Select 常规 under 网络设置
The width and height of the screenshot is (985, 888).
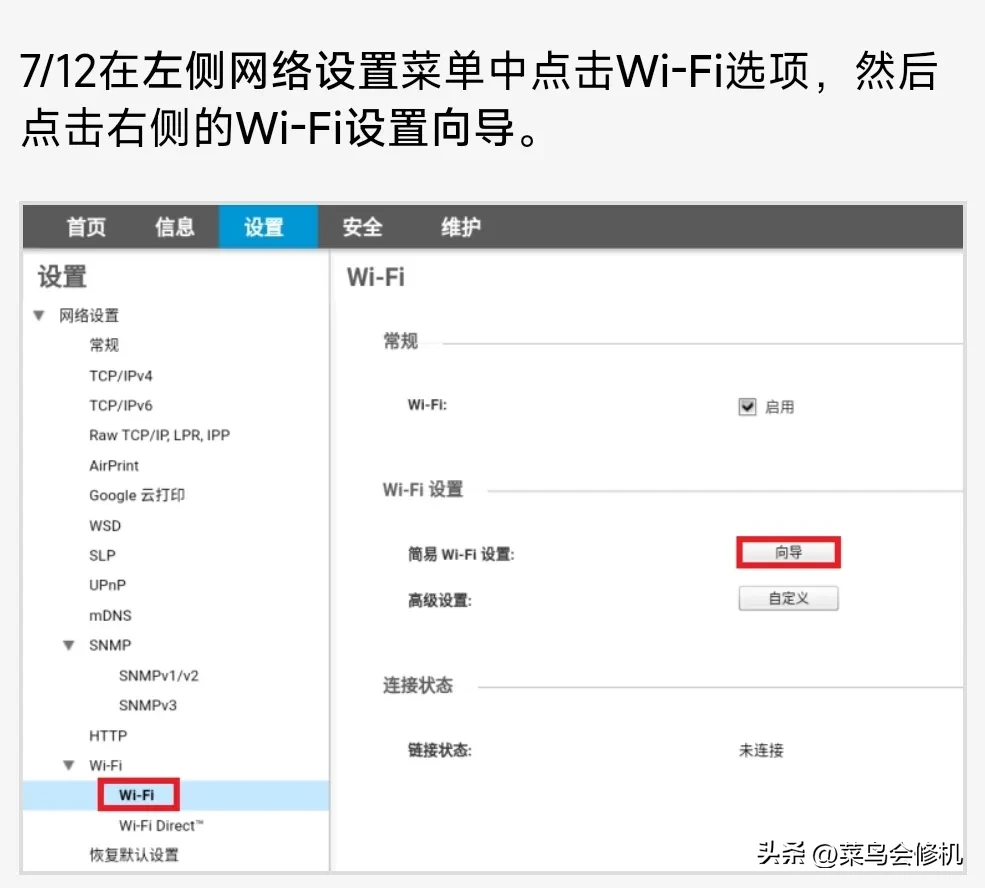(x=104, y=345)
